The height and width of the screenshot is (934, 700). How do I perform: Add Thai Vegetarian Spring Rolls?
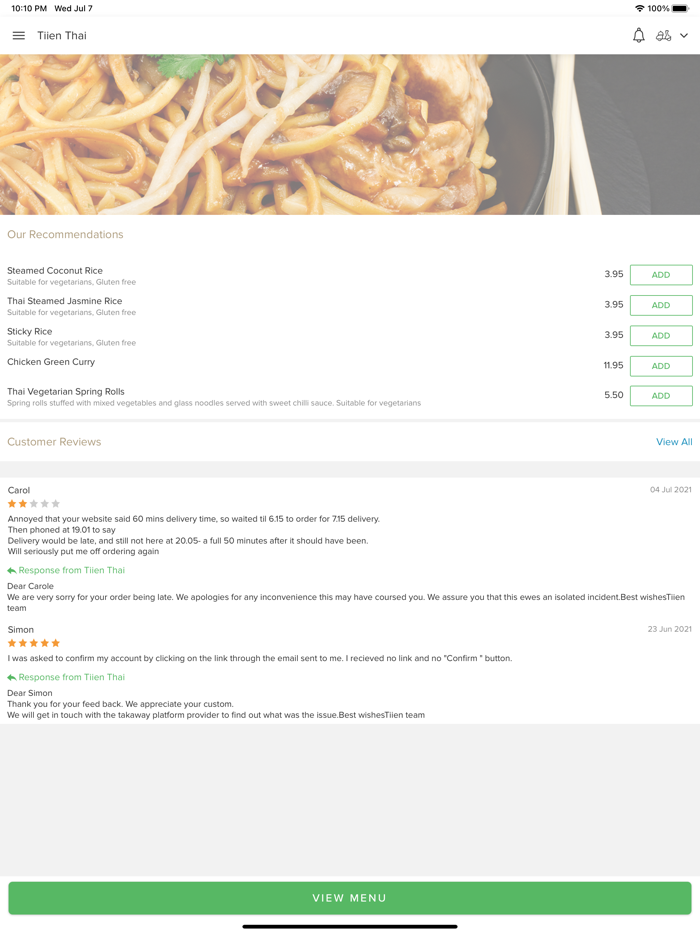tap(661, 396)
